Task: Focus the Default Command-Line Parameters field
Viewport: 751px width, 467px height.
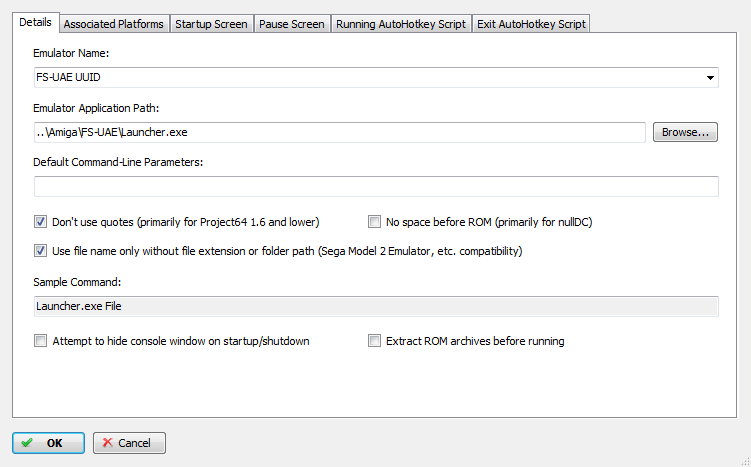Action: point(376,186)
